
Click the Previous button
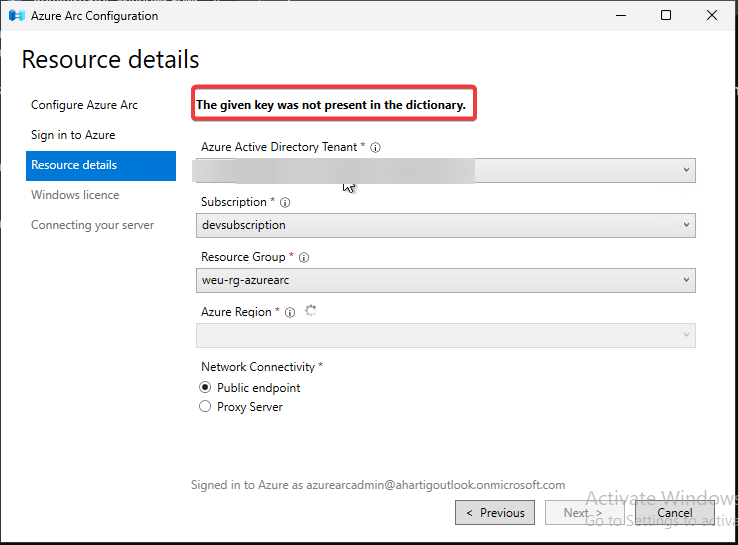tap(495, 513)
